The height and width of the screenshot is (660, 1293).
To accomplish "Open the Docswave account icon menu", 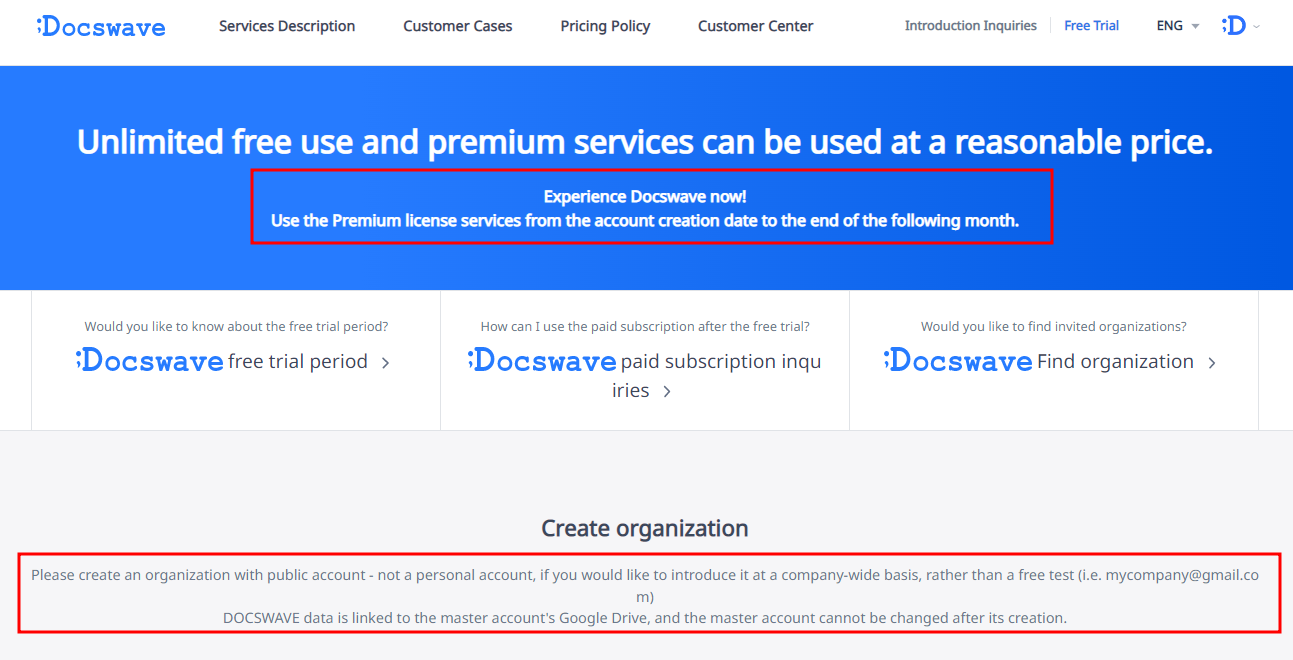I will tap(1234, 26).
